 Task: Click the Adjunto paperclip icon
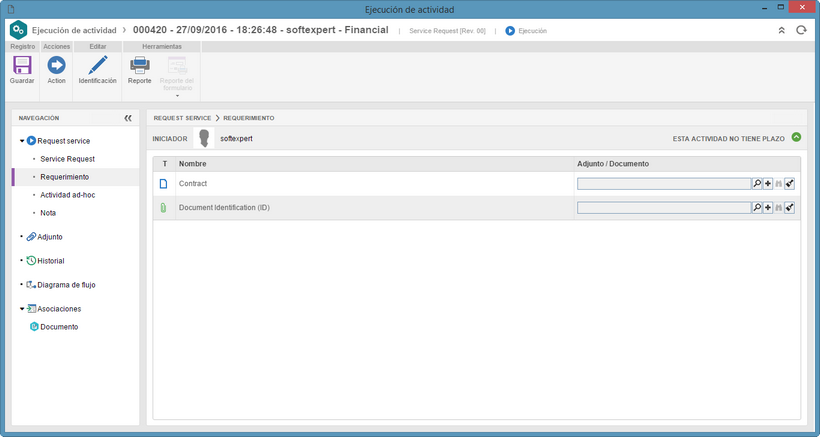pyautogui.click(x=31, y=237)
